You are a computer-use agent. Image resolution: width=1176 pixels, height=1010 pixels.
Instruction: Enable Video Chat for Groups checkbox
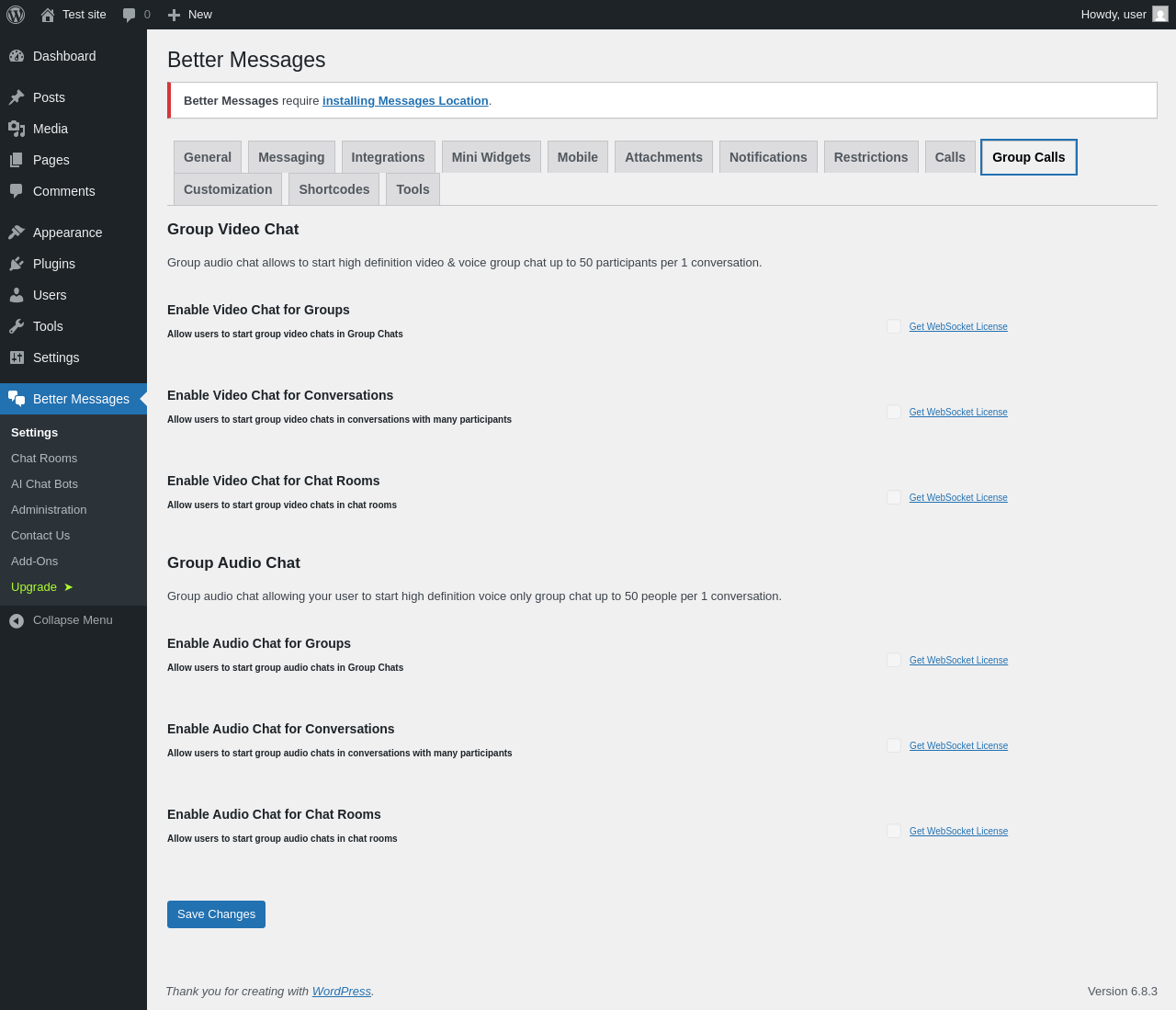[894, 326]
